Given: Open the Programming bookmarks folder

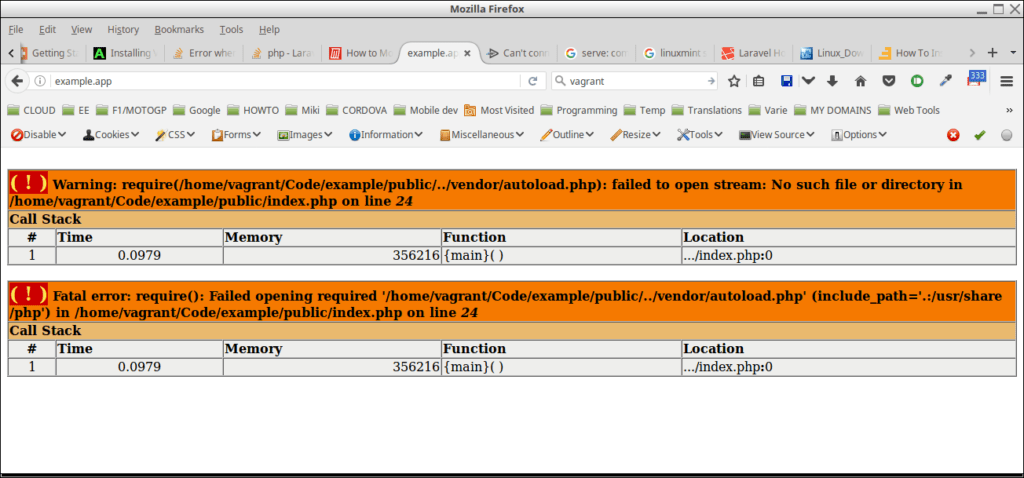Looking at the screenshot, I should click(x=578, y=110).
